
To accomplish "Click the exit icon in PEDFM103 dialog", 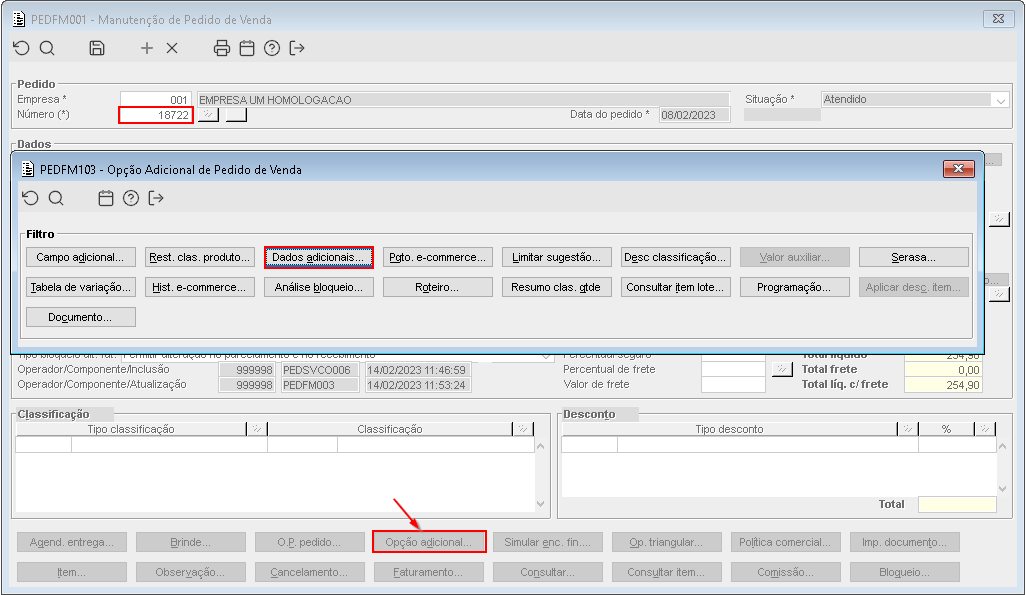I will click(156, 198).
